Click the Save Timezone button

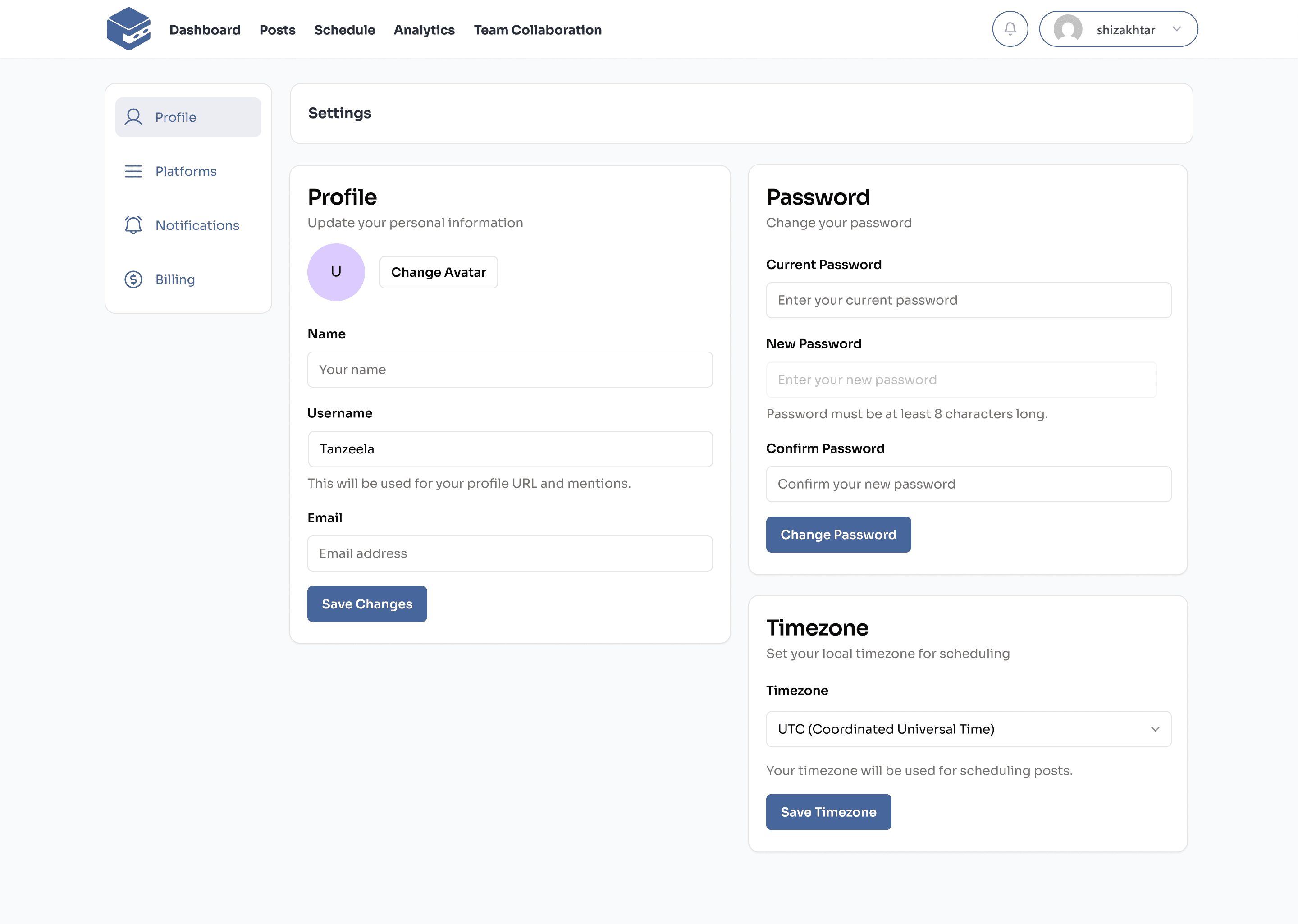[828, 812]
